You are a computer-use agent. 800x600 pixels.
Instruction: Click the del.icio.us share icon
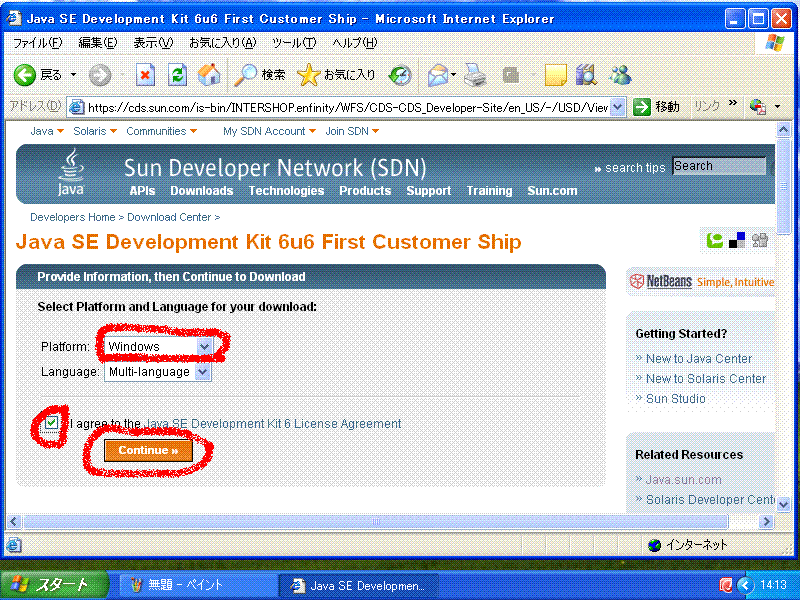point(737,240)
